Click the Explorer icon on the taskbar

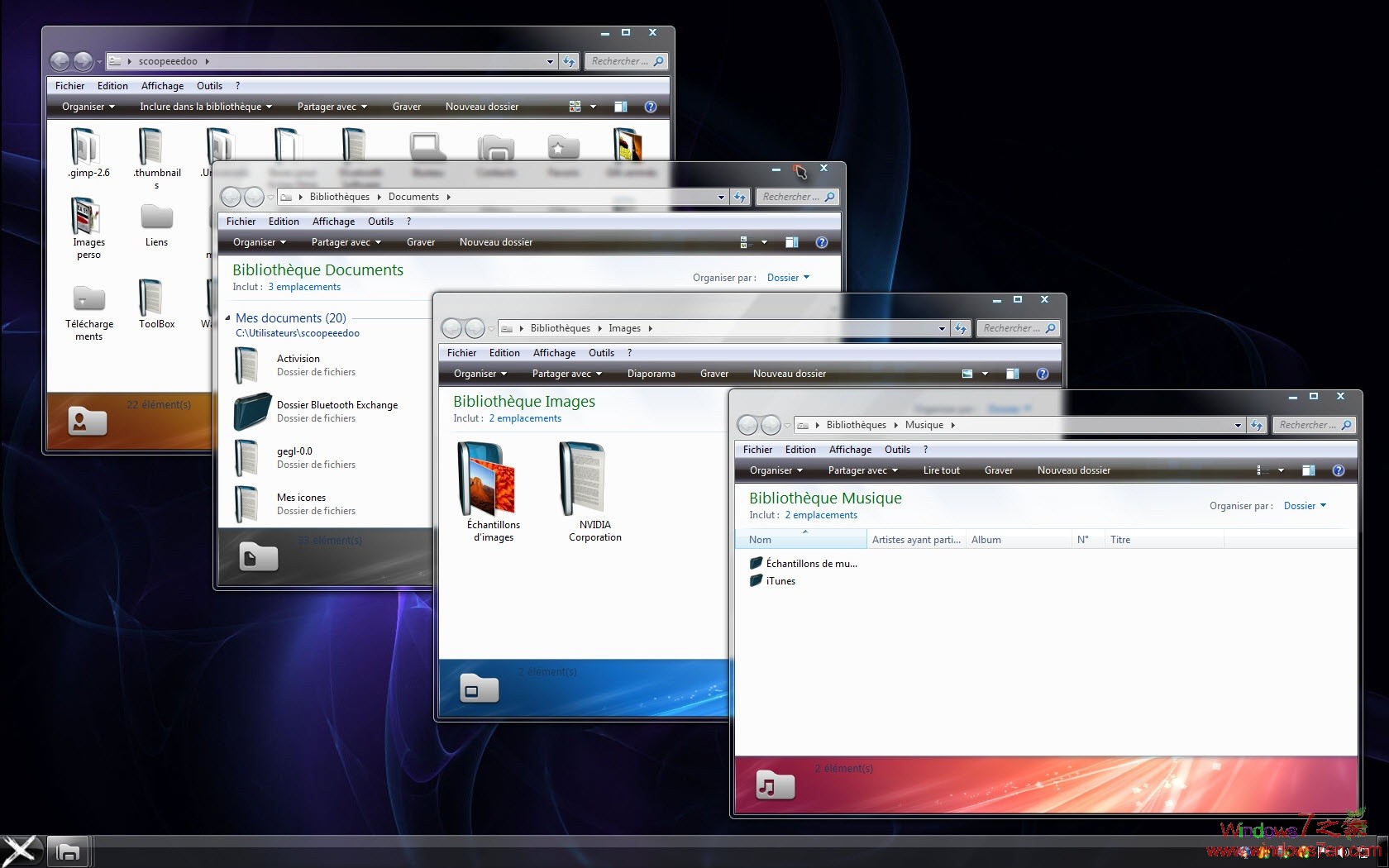68,851
